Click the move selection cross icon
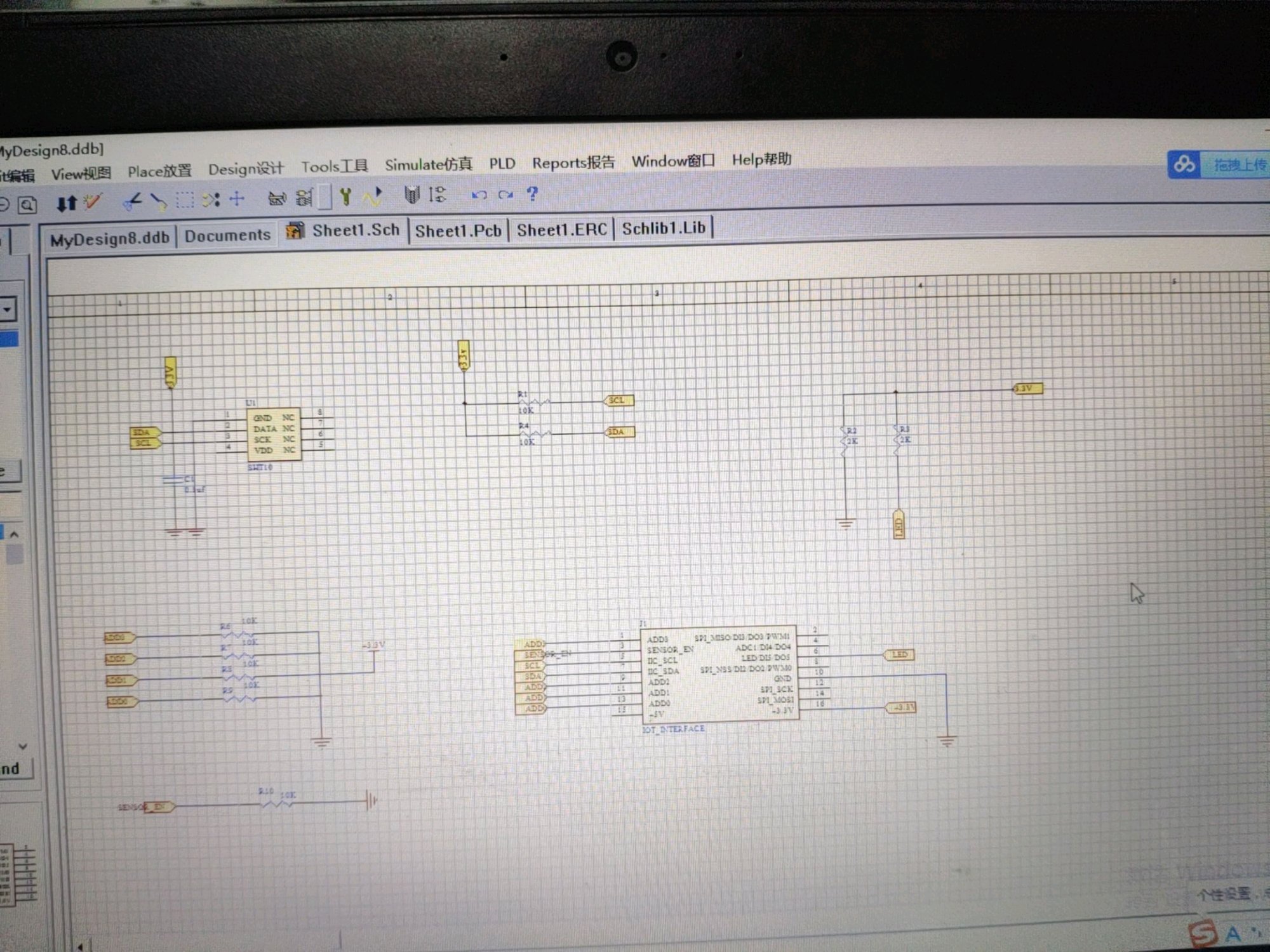Screen dimensions: 1270x952 (237, 199)
